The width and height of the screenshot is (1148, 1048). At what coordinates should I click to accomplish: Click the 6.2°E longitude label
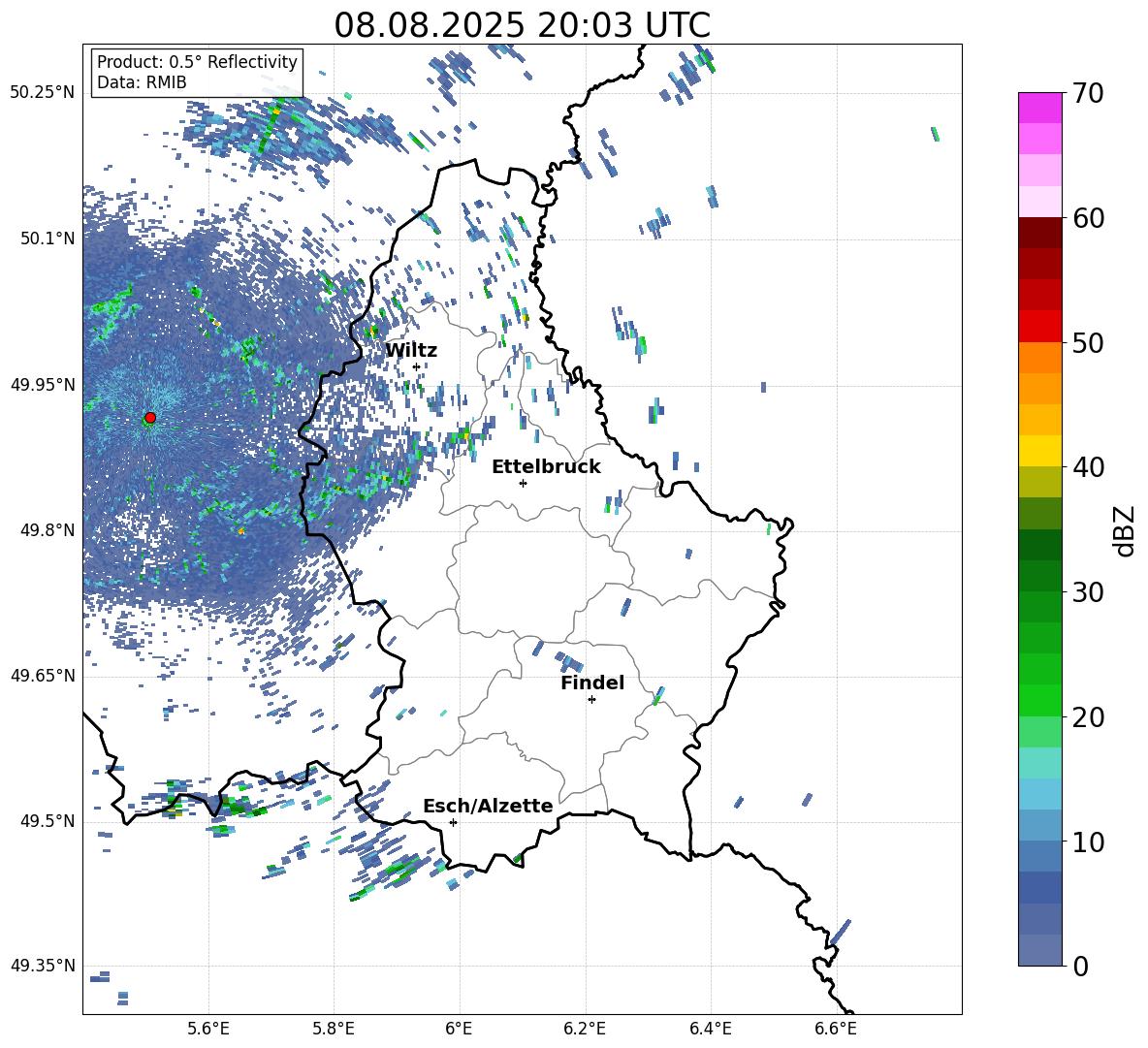pyautogui.click(x=585, y=1029)
